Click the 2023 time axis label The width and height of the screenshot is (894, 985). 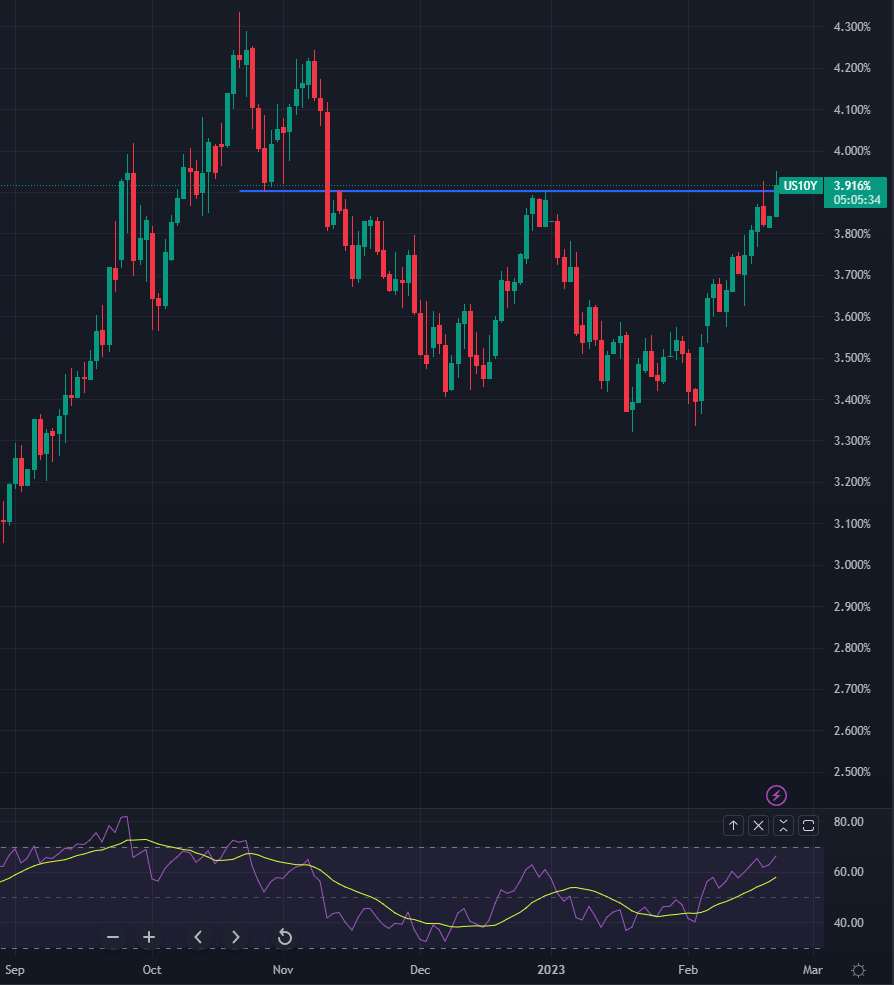551,970
